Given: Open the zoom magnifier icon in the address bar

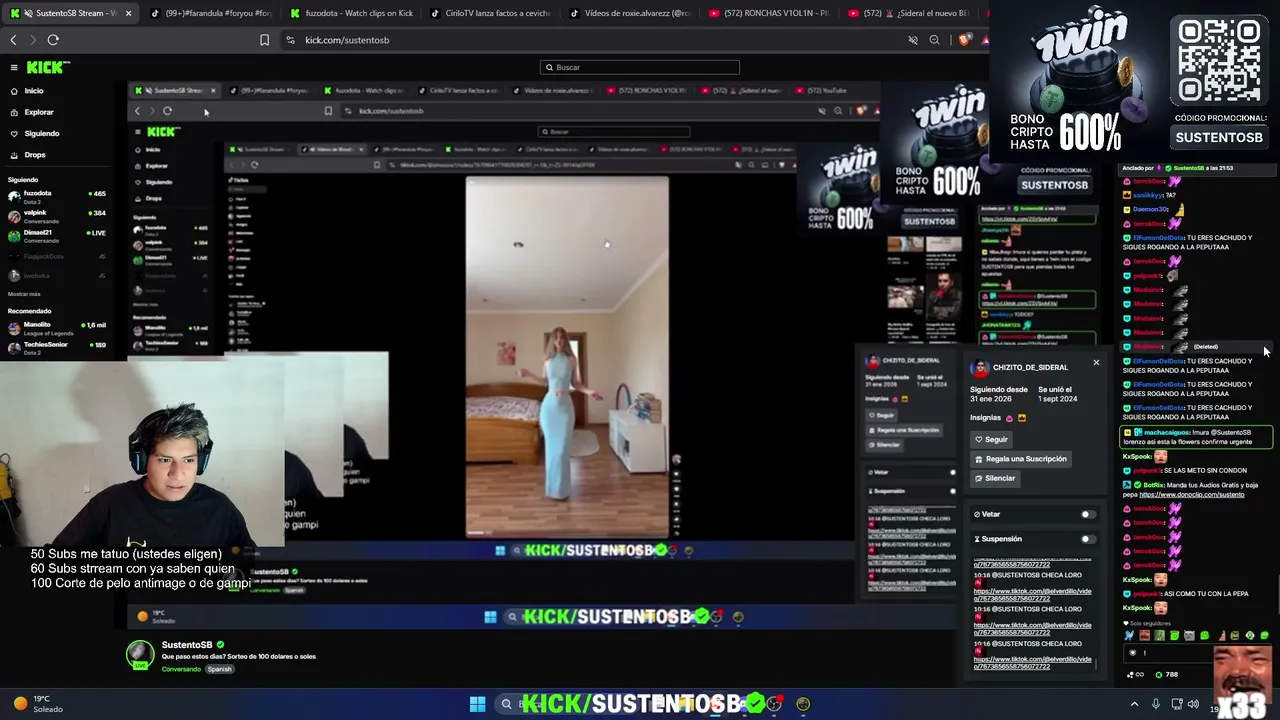Looking at the screenshot, I should click(x=934, y=40).
